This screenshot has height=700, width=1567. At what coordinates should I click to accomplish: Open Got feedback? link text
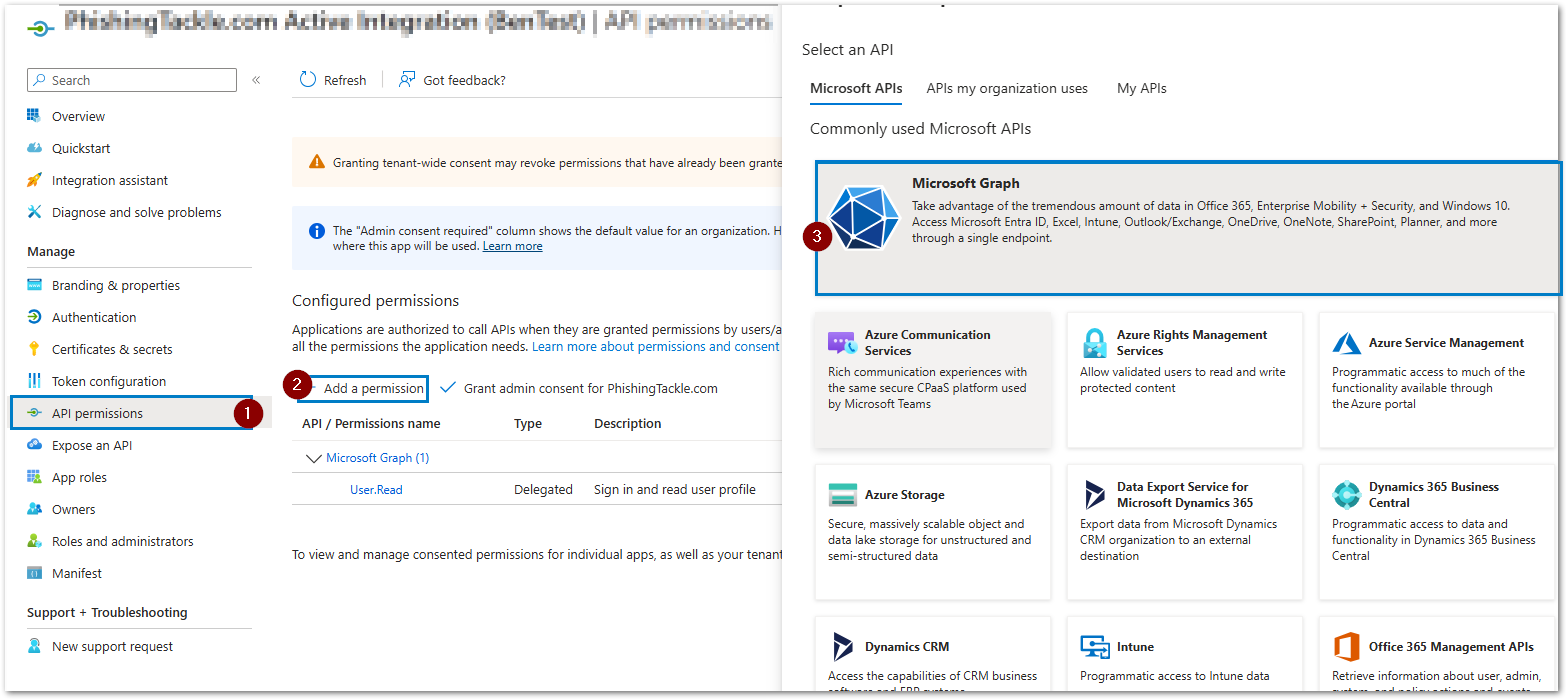pos(464,80)
